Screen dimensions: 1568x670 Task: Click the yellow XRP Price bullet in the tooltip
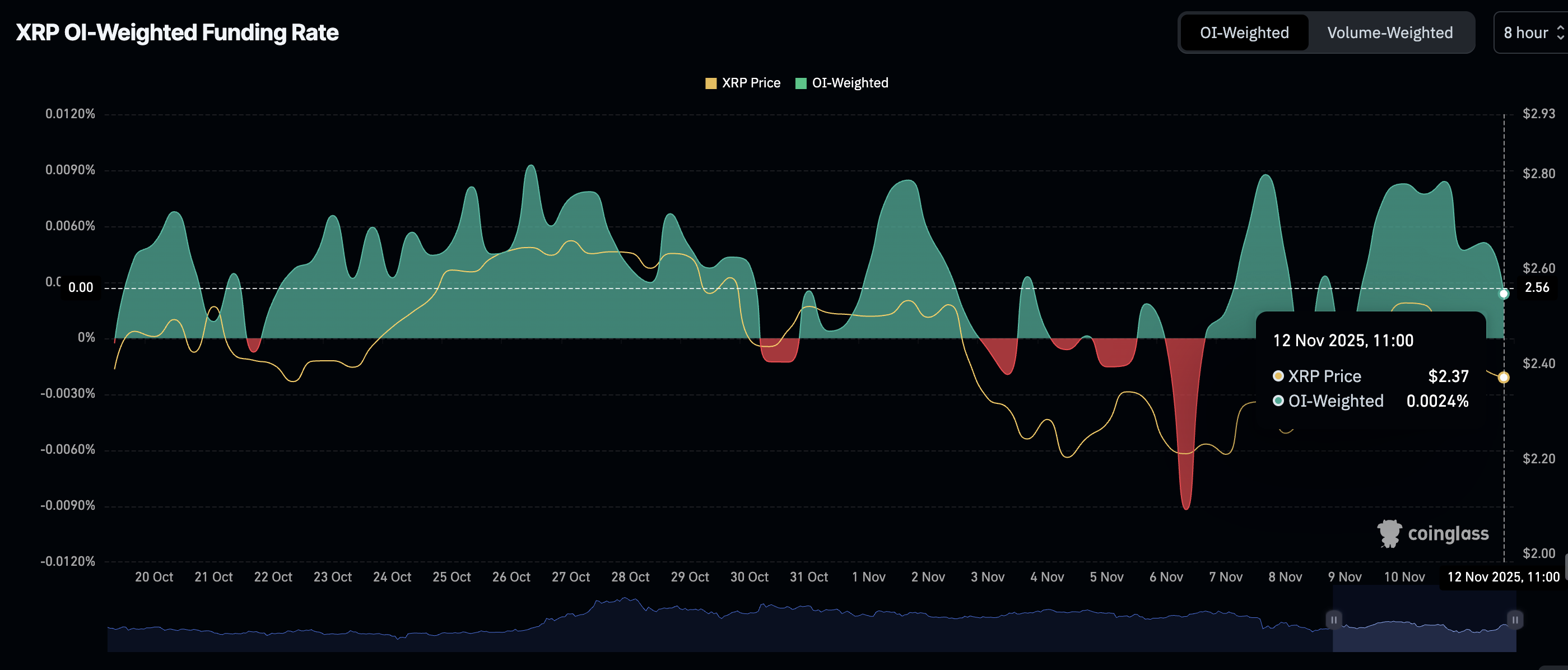(1278, 376)
